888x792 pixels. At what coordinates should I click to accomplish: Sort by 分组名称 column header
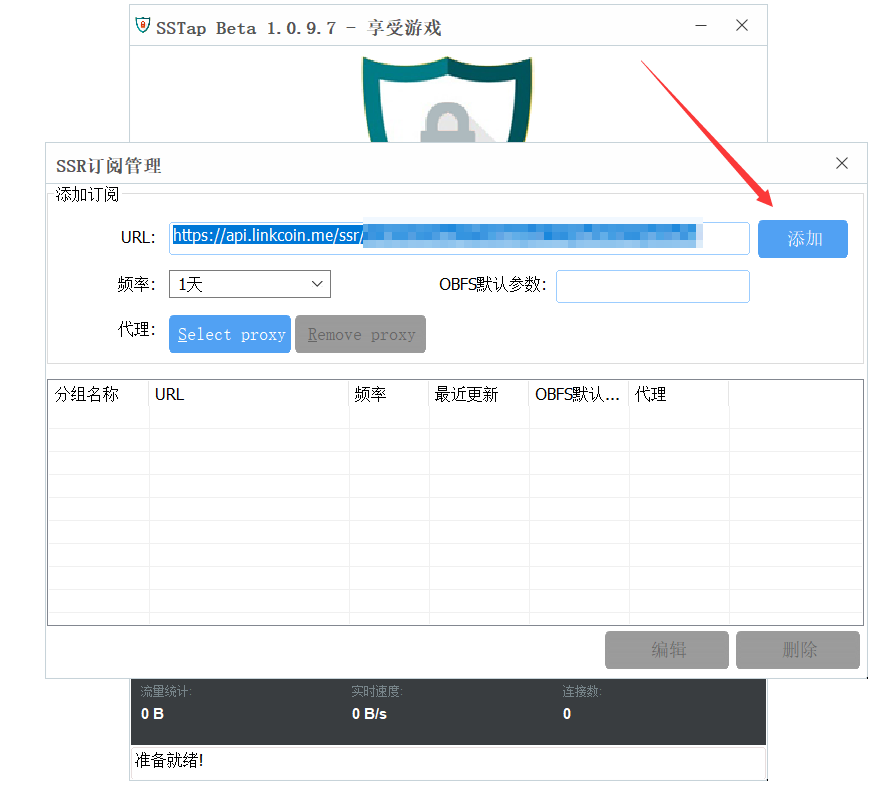point(99,394)
